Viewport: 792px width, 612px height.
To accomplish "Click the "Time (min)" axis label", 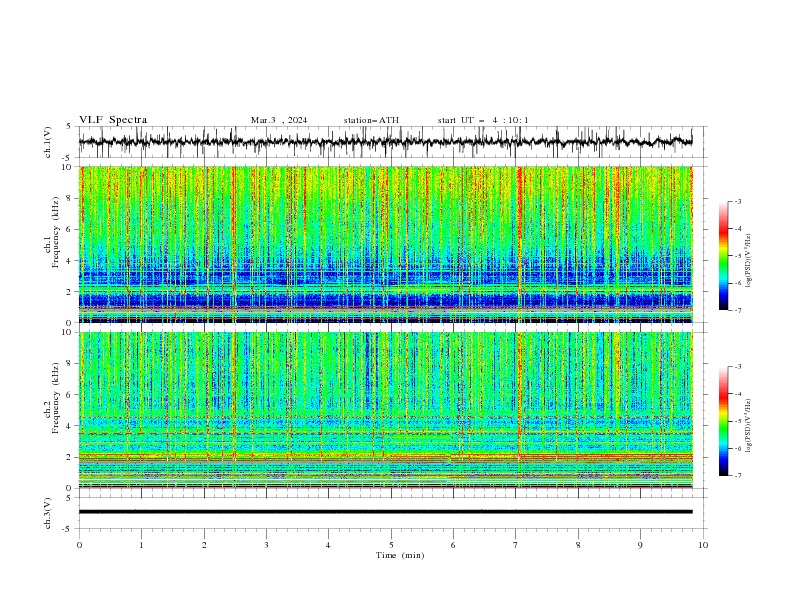I will coord(400,555).
